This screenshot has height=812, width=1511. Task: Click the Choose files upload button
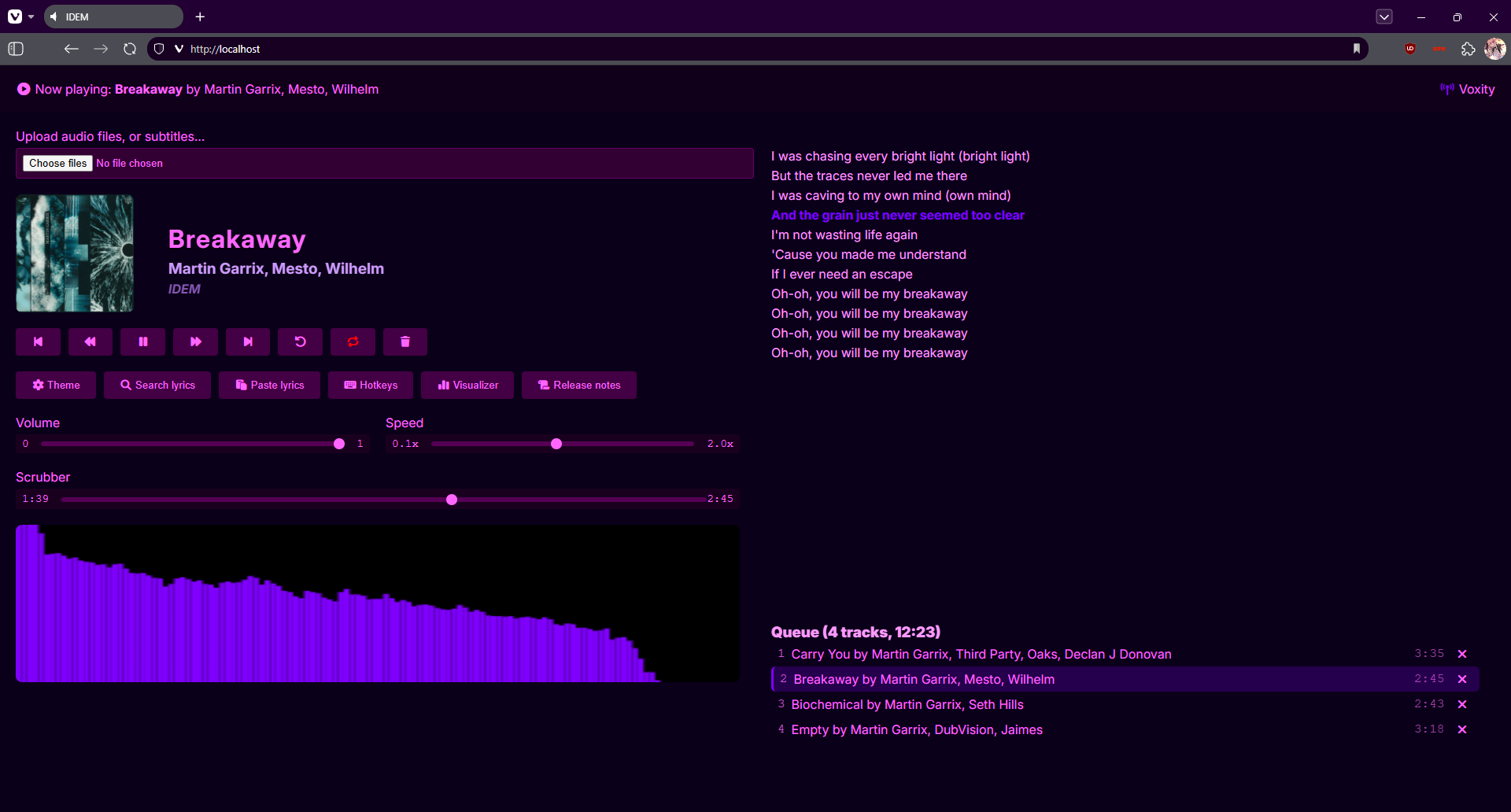click(58, 163)
